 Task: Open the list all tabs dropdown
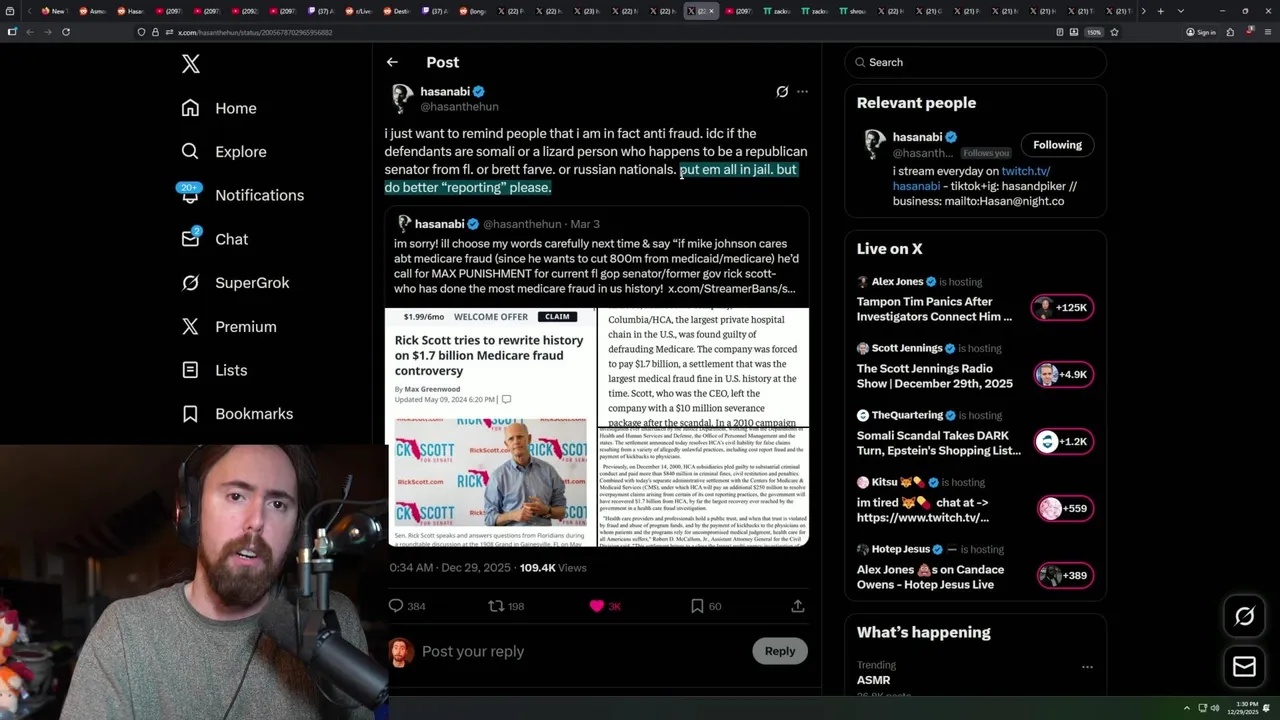pyautogui.click(x=1181, y=11)
